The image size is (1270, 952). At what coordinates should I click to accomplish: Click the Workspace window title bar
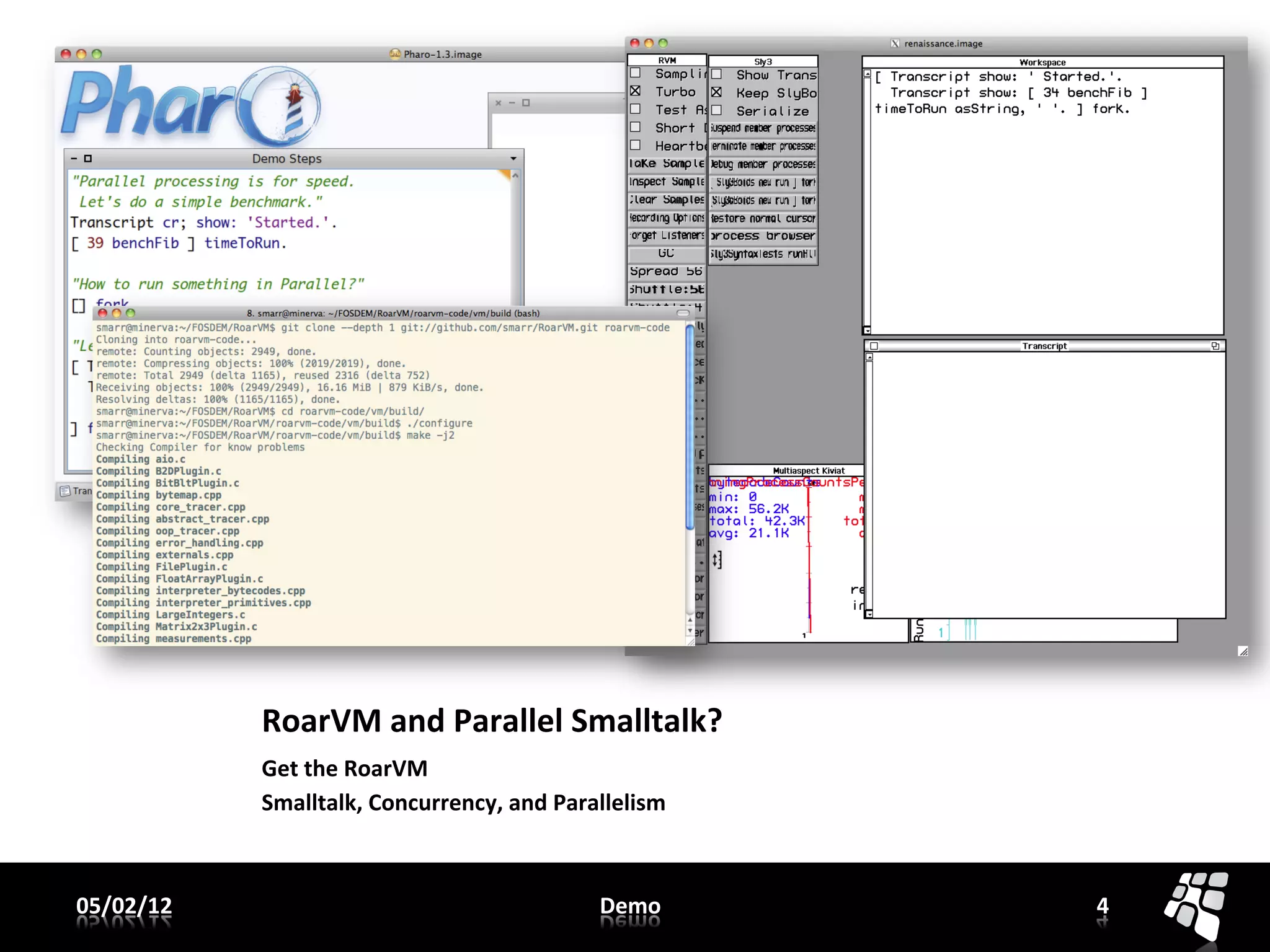(1042, 62)
